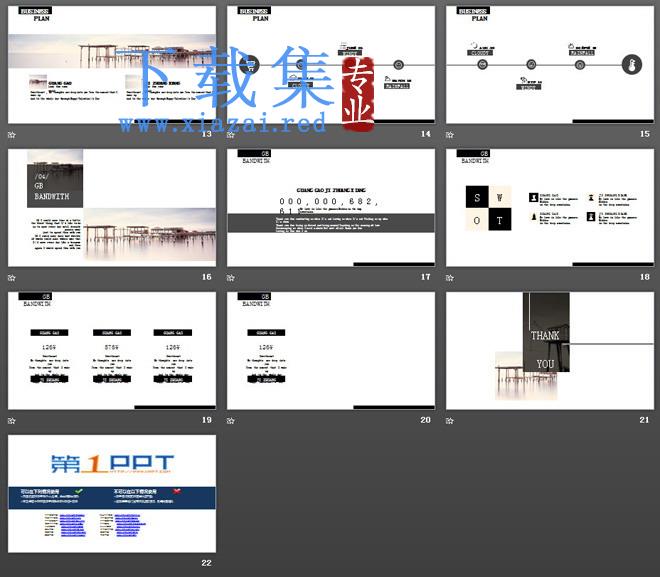Click slide number 19 label

(206, 420)
